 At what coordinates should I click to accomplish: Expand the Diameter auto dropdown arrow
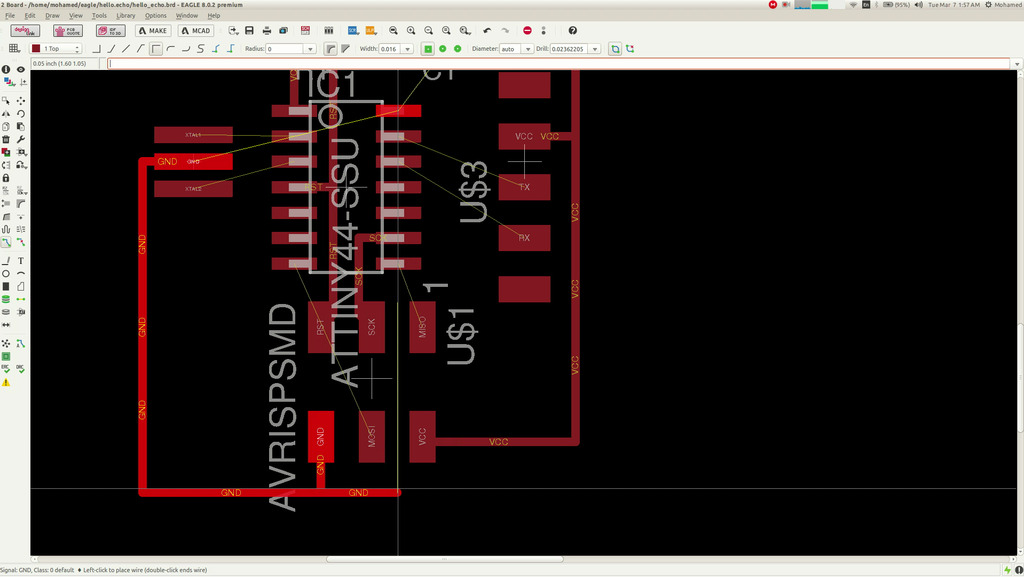(528, 49)
